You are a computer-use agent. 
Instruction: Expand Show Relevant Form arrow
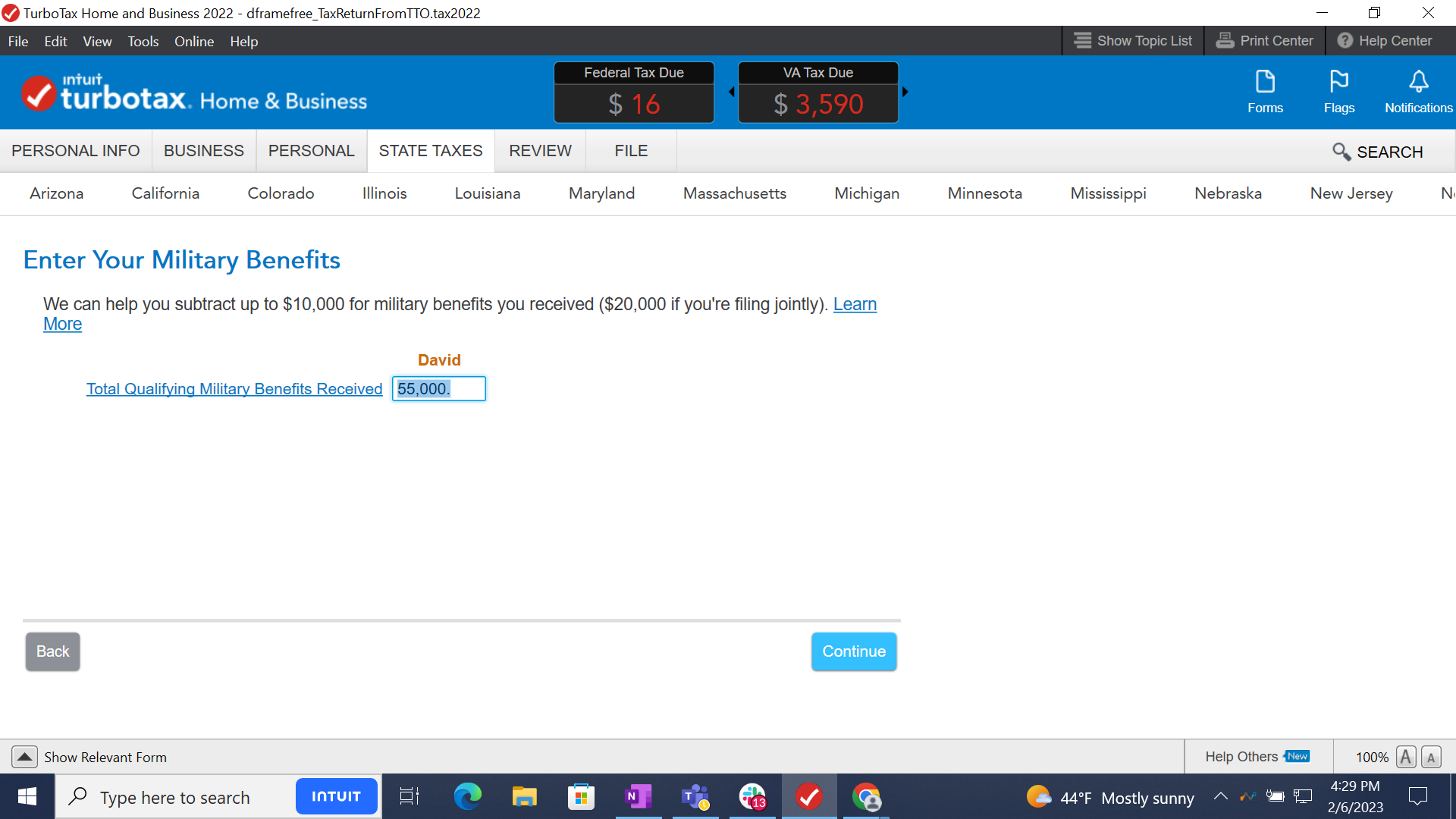(24, 757)
